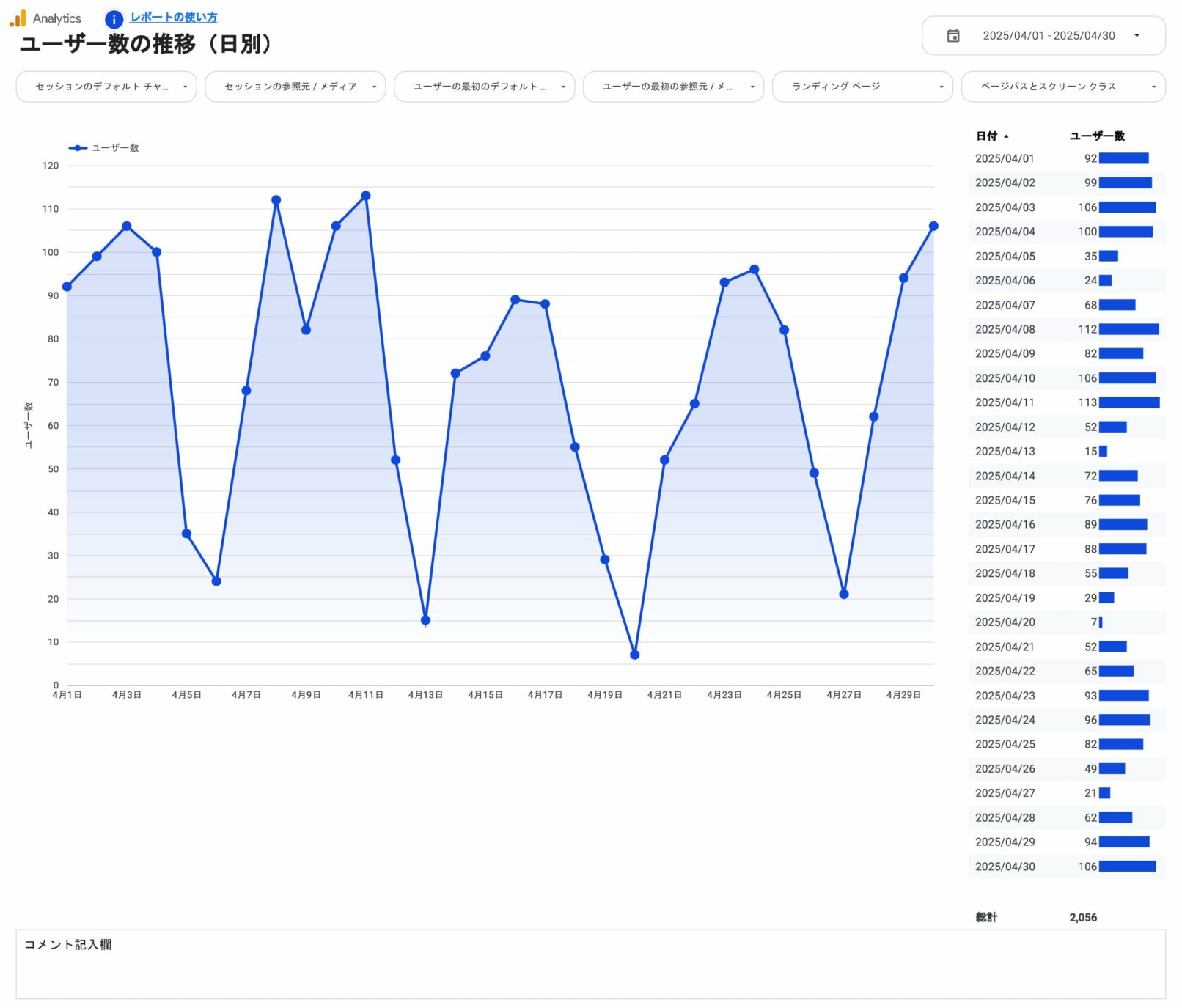
Task: Open ランディング ページ filter dropdown
Action: pyautogui.click(x=862, y=87)
